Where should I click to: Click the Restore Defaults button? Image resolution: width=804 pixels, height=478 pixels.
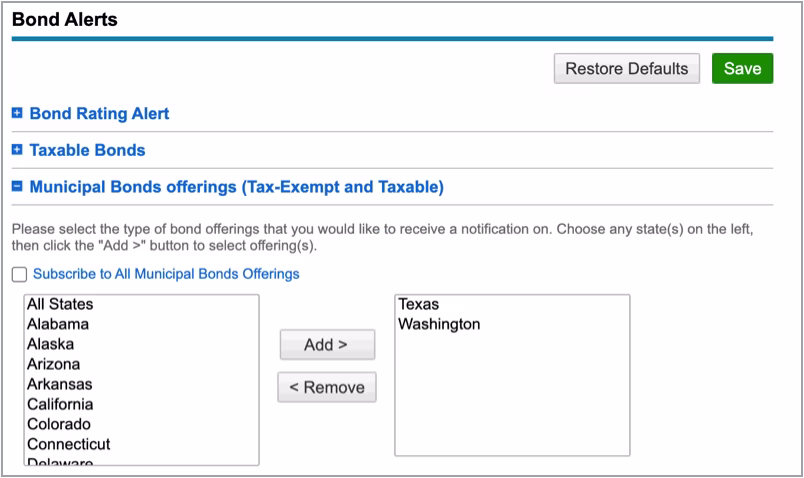click(x=626, y=69)
